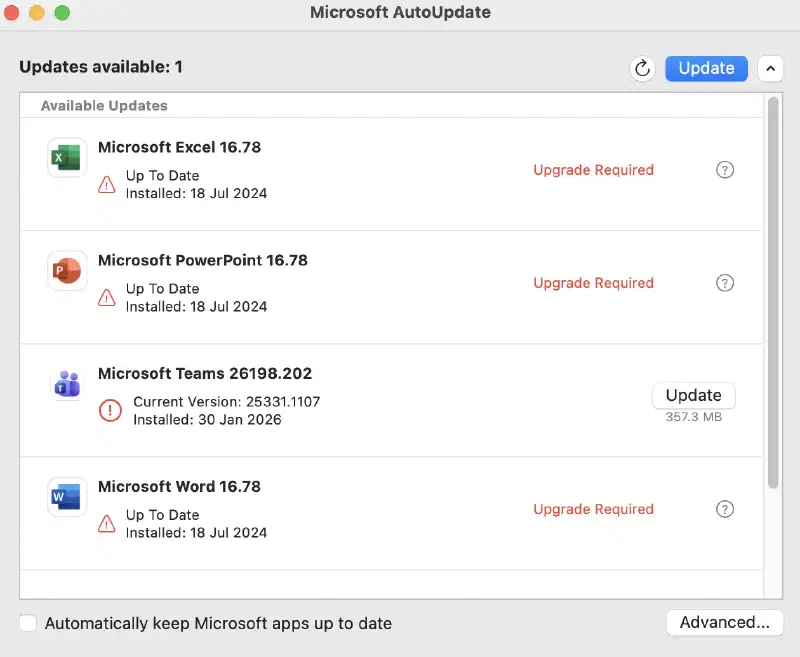This screenshot has height=657, width=800.
Task: Click Upgrade Required for Microsoft PowerPoint
Action: 593,283
